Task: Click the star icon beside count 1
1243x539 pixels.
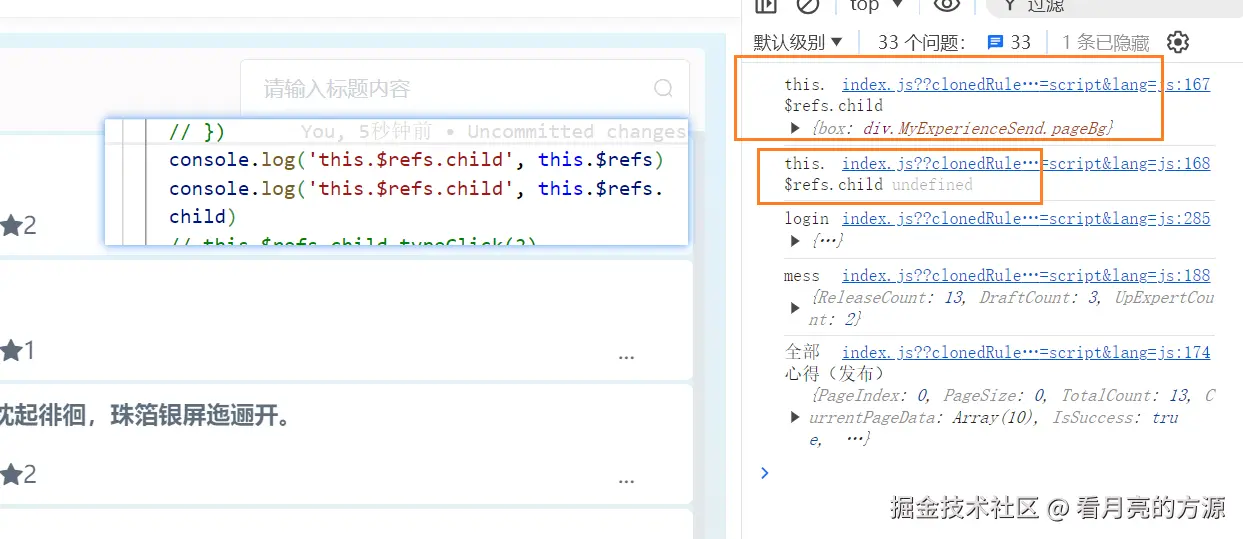Action: click(10, 350)
